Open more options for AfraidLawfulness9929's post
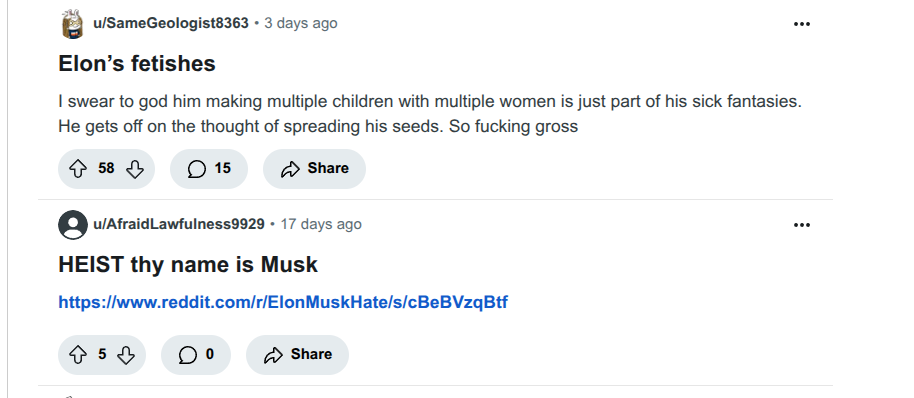 pos(801,225)
